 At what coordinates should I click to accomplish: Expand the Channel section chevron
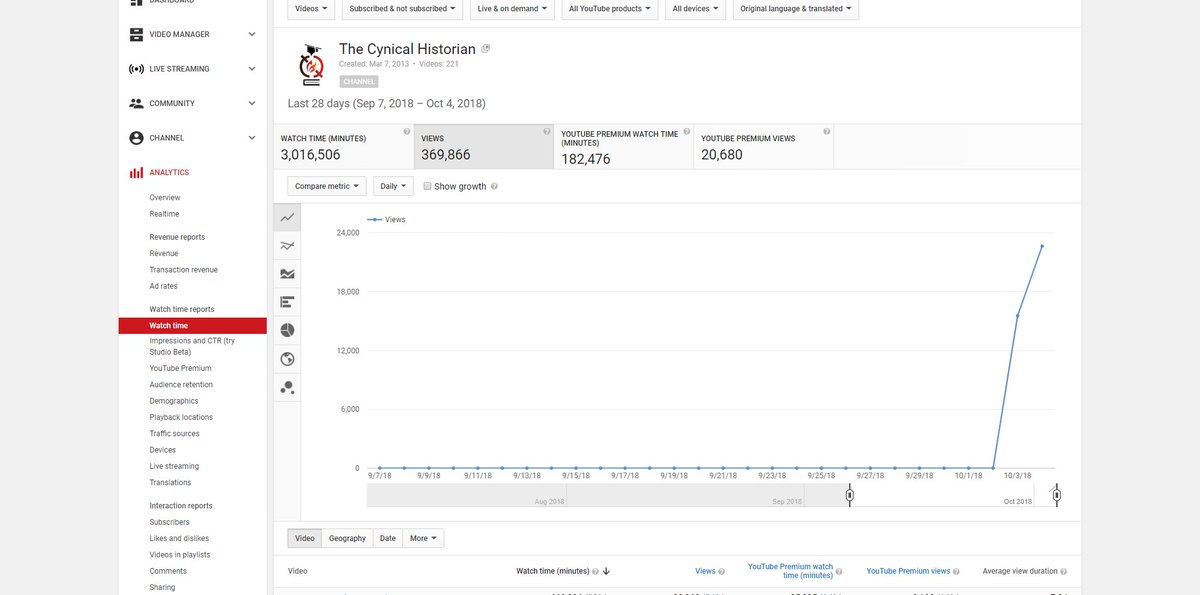[252, 138]
